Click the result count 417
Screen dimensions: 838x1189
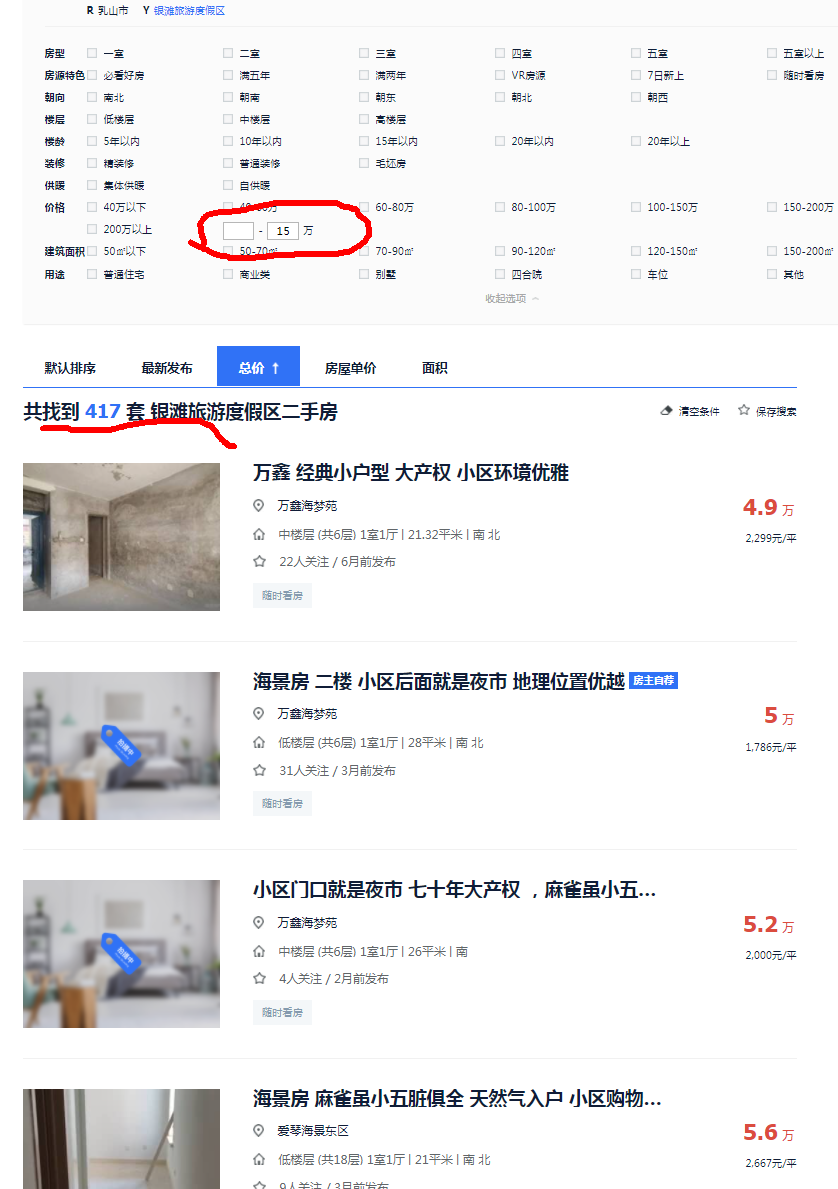103,411
